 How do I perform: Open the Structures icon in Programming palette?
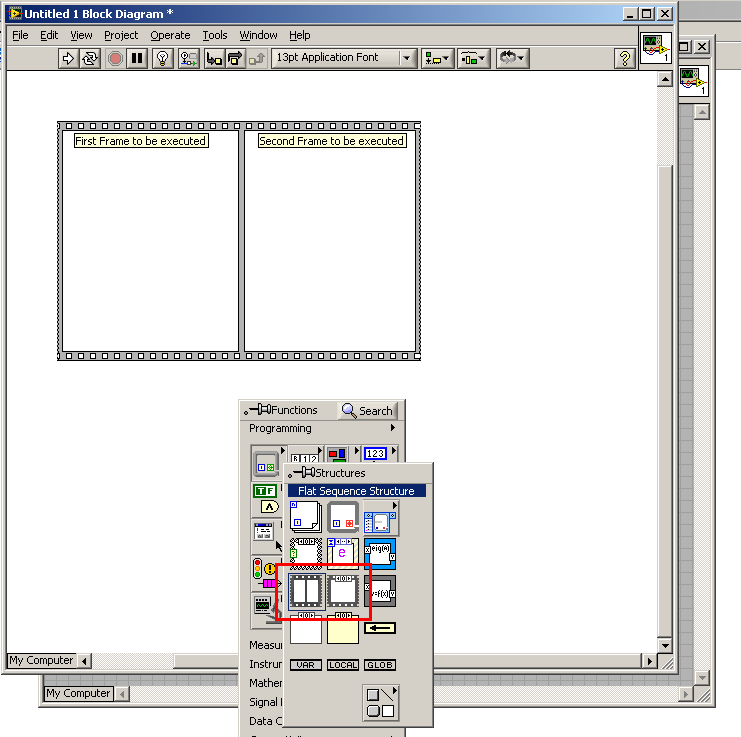[x=266, y=463]
